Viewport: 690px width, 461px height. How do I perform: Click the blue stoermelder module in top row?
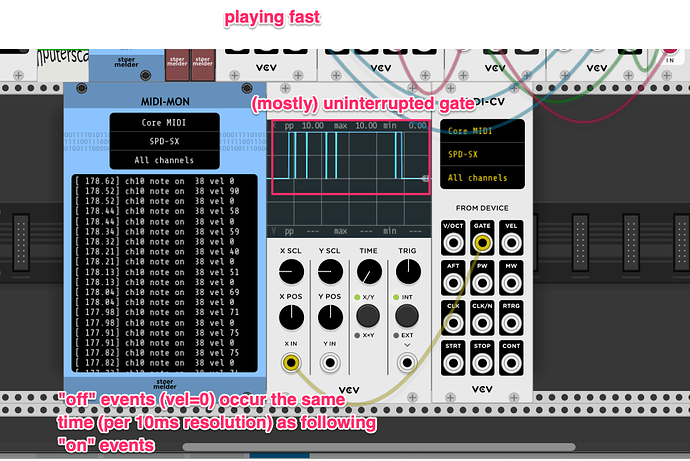click(127, 65)
